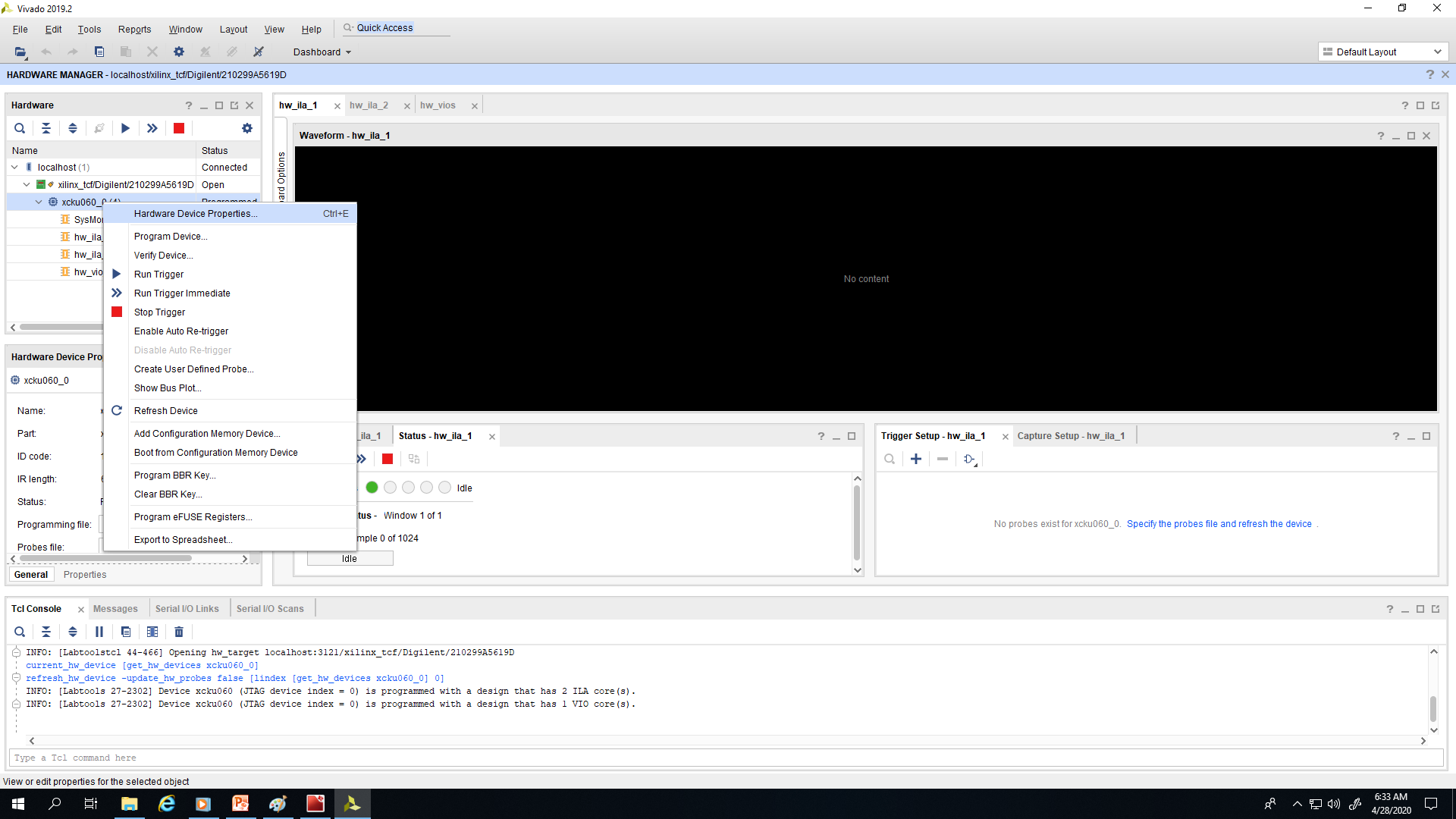Collapse the xilinx_tcf/Digilent target node

click(x=27, y=185)
